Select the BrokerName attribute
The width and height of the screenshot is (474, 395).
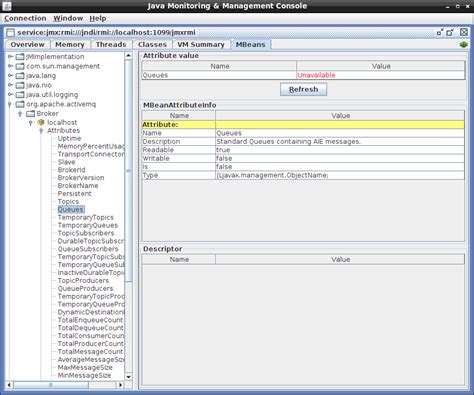click(78, 186)
